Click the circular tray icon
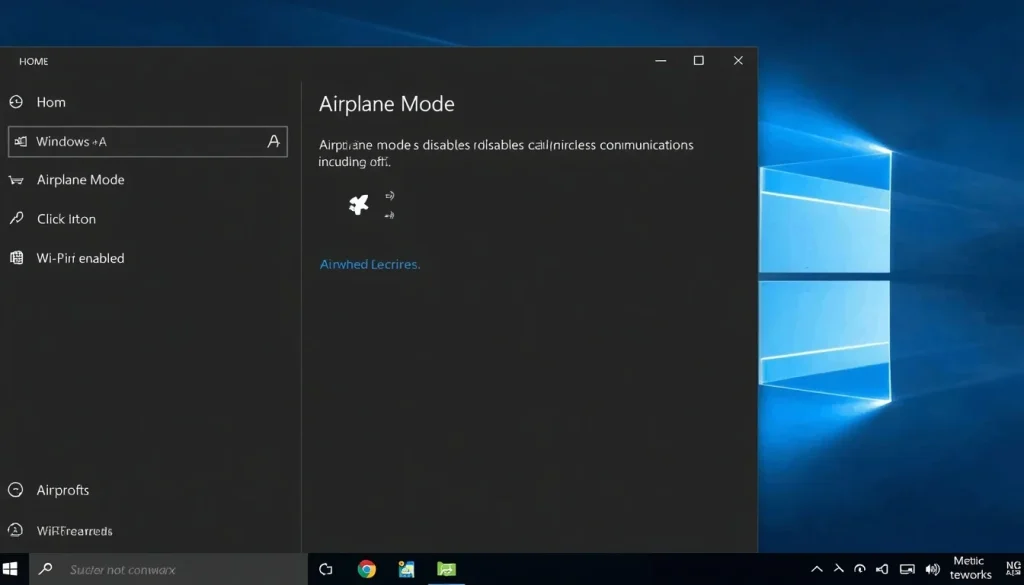1024x585 pixels. [x=860, y=569]
